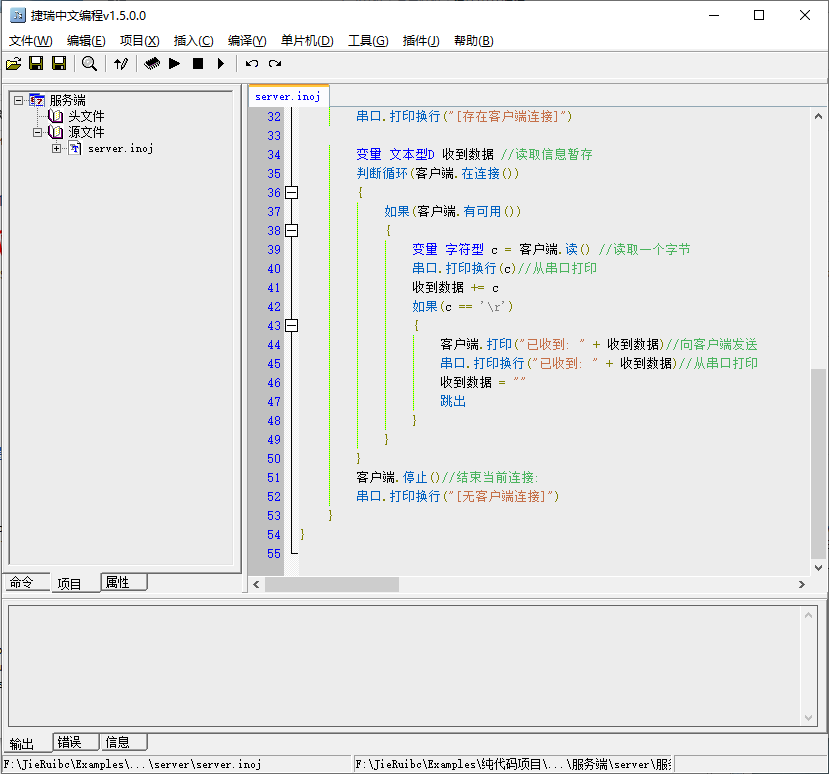
Task: Collapse the 服务端 project tree node
Action: tap(18, 100)
